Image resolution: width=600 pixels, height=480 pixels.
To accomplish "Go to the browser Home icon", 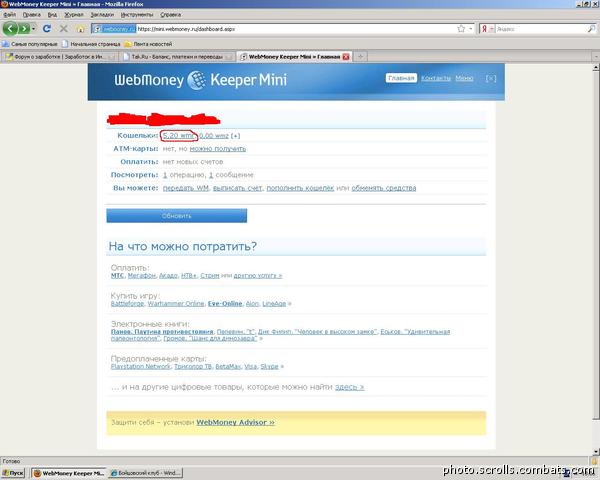I will coord(80,29).
